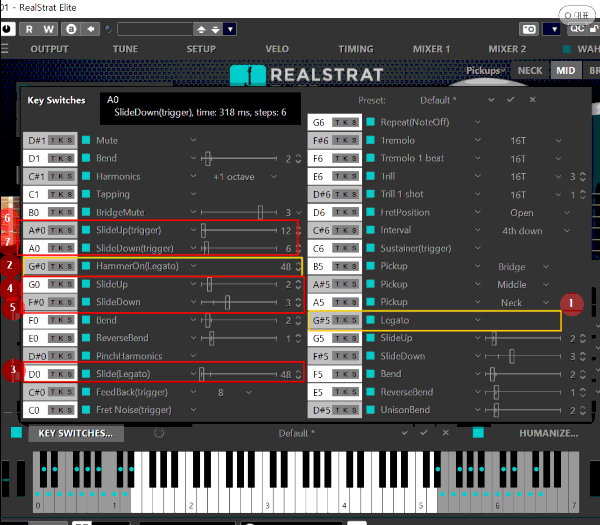Toggle the WAH enable square
600x525 pixels.
567,49
